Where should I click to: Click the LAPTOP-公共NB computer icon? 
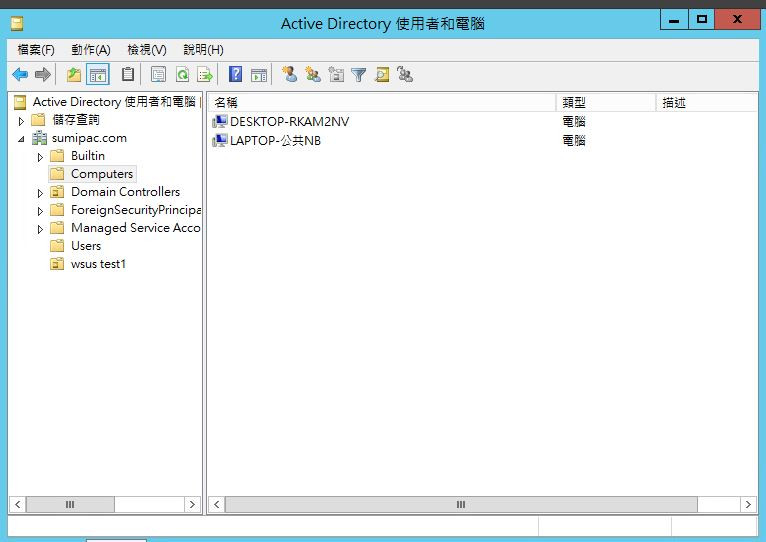220,140
